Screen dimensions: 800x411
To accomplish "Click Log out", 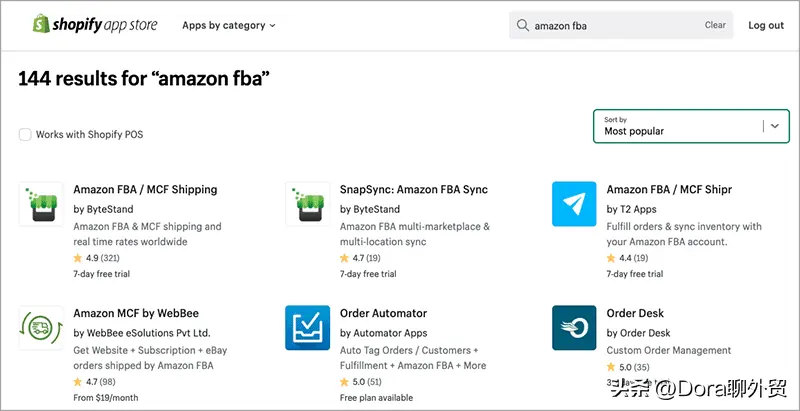I will [766, 25].
